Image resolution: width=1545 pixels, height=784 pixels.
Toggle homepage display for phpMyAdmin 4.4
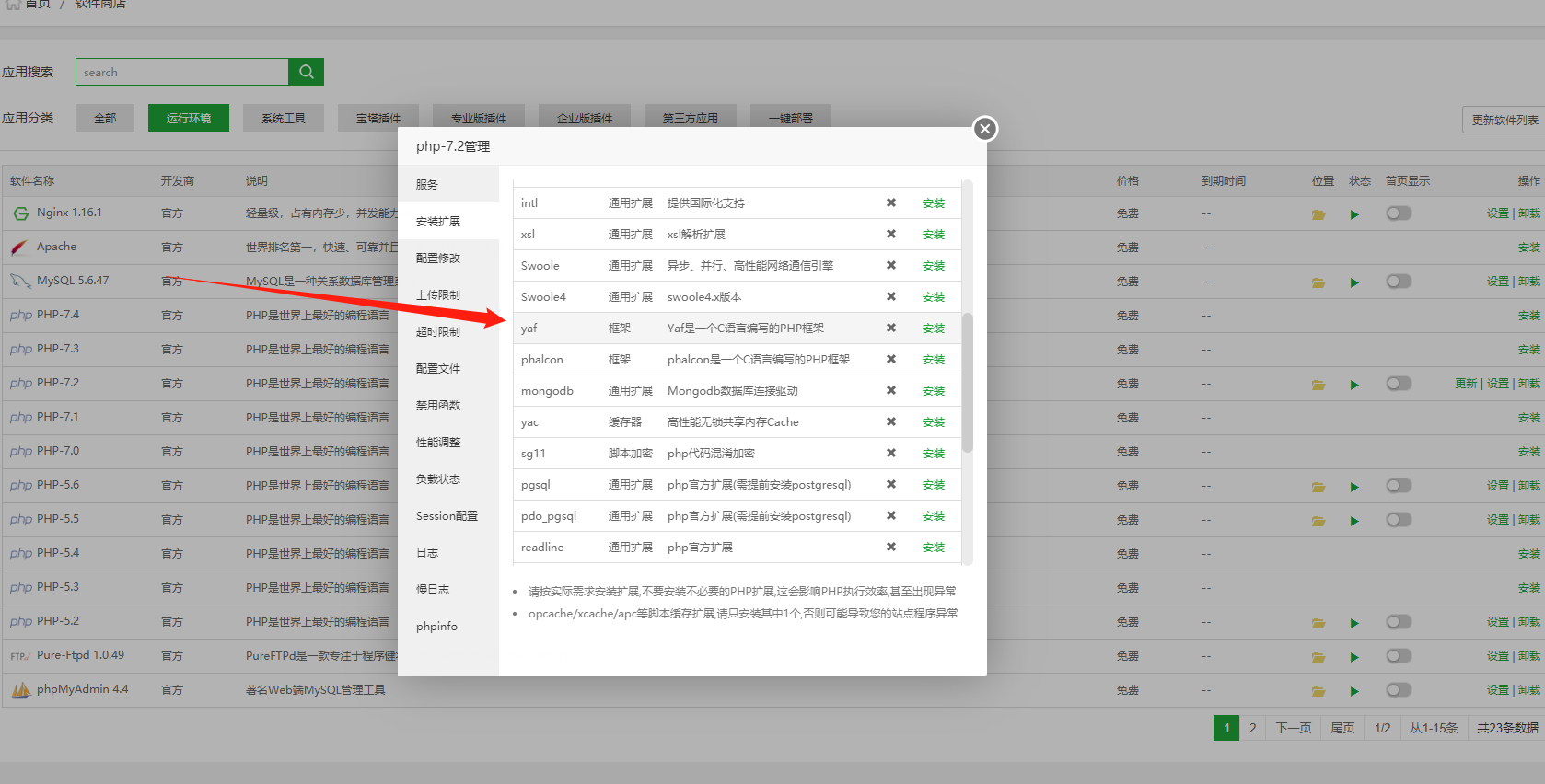(1399, 690)
